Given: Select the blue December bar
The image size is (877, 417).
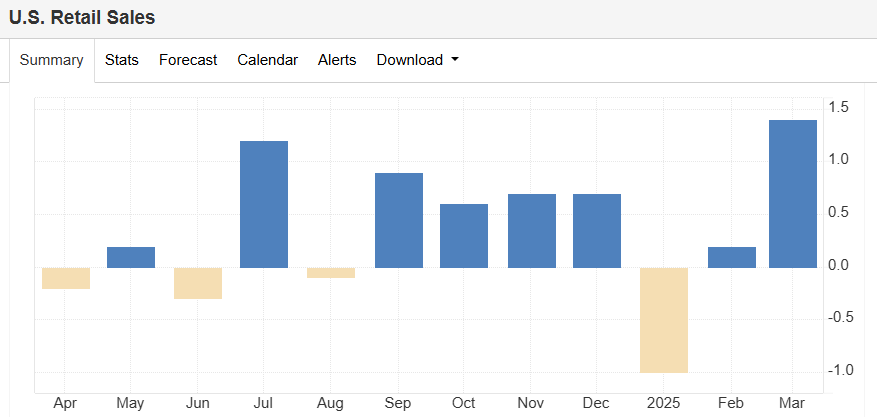Looking at the screenshot, I should (597, 231).
